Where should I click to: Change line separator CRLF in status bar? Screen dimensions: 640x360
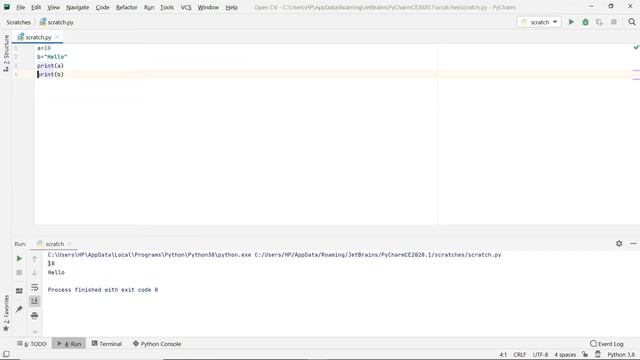(519, 355)
